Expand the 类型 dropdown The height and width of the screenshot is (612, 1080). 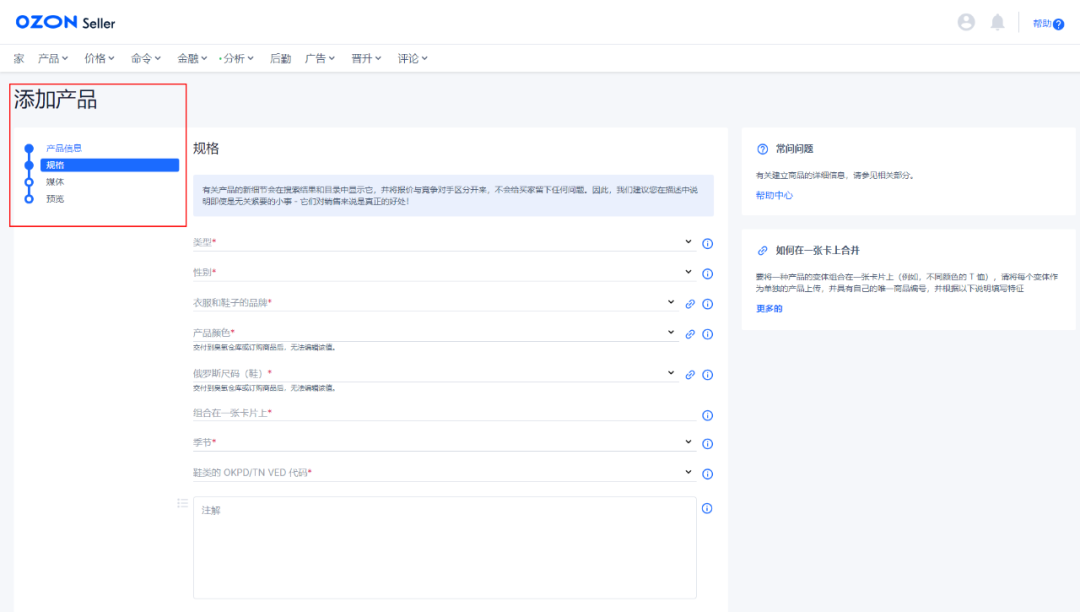tap(688, 242)
